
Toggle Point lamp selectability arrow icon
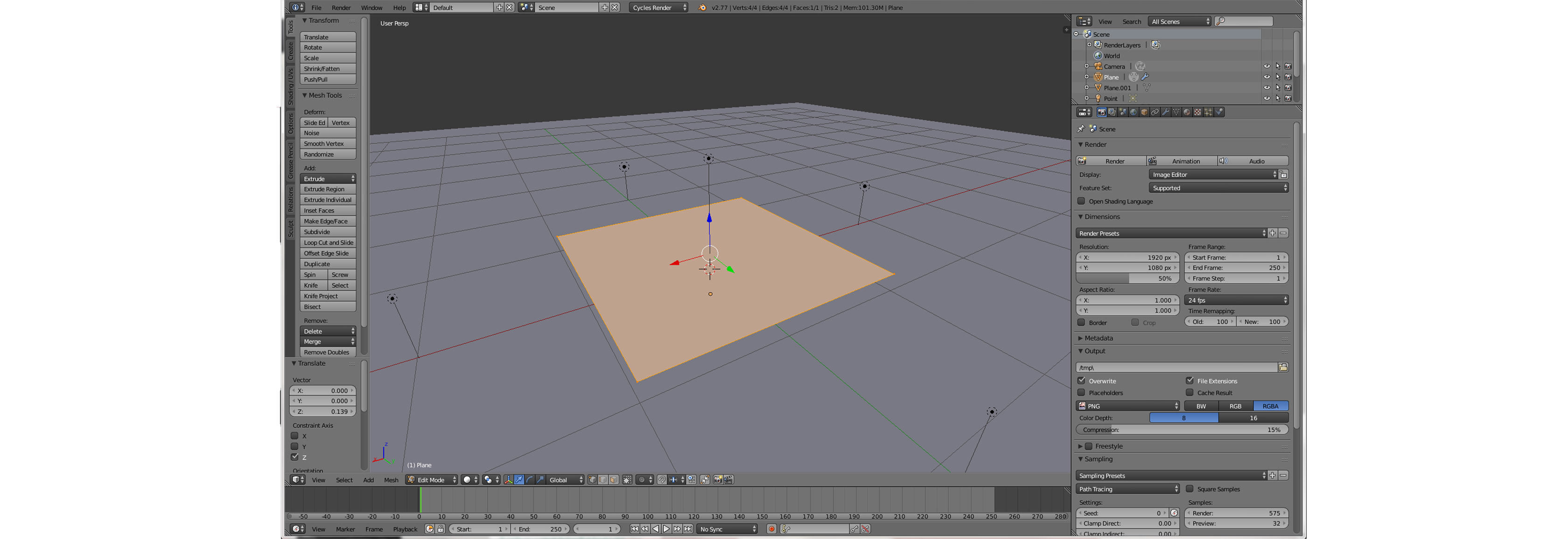(1278, 99)
